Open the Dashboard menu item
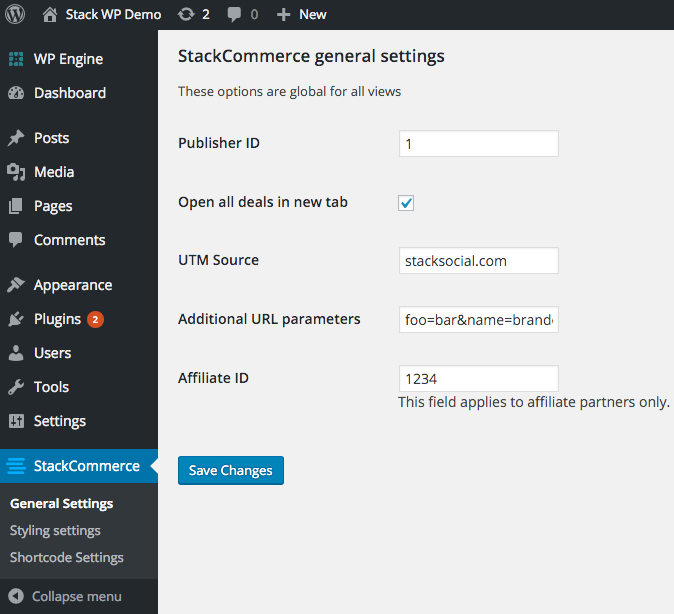674x614 pixels. tap(70, 93)
